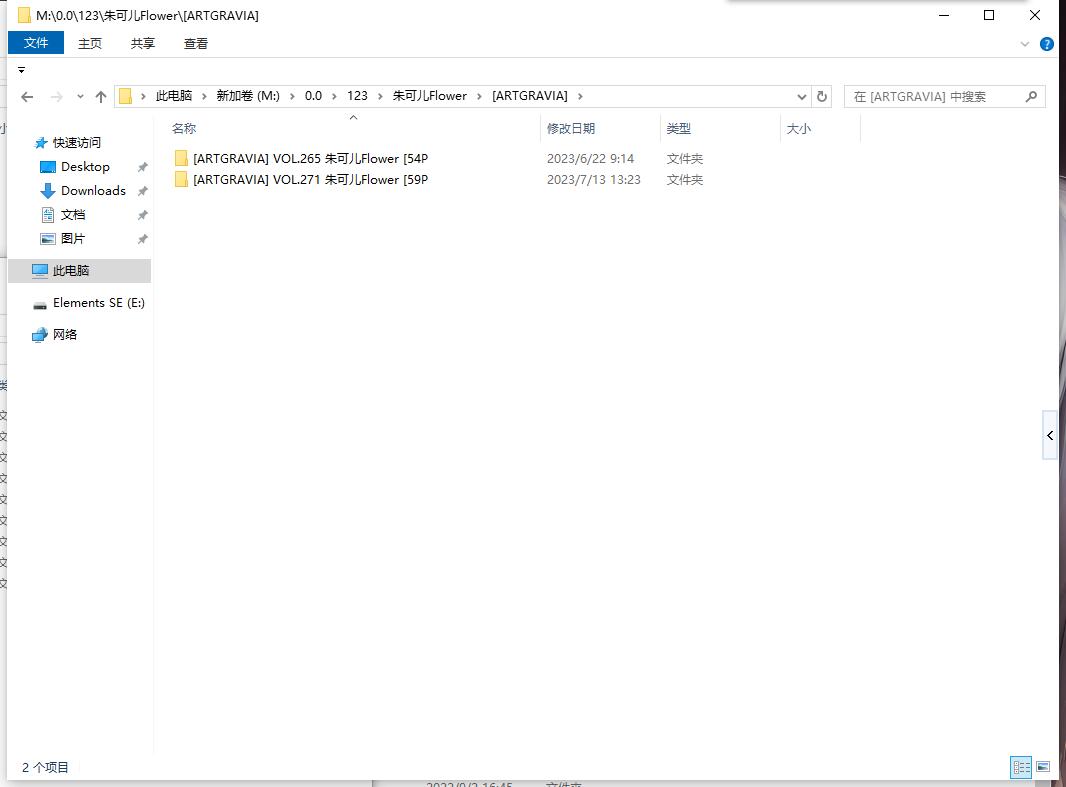The image size is (1066, 787).
Task: Open 网络 in the navigation pane
Action: tap(65, 334)
